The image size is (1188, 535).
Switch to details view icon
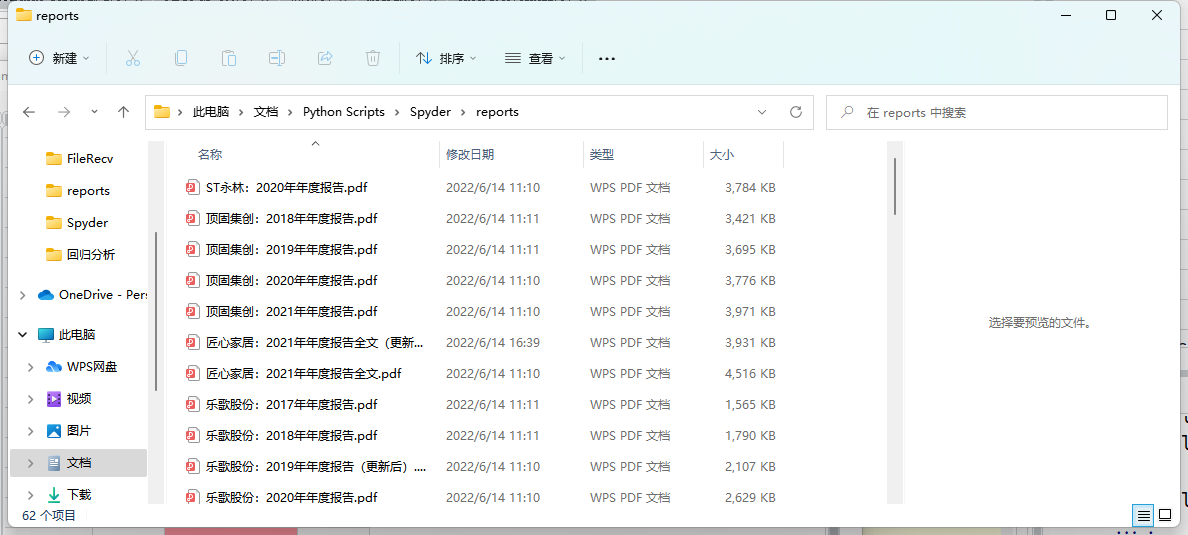[1143, 516]
